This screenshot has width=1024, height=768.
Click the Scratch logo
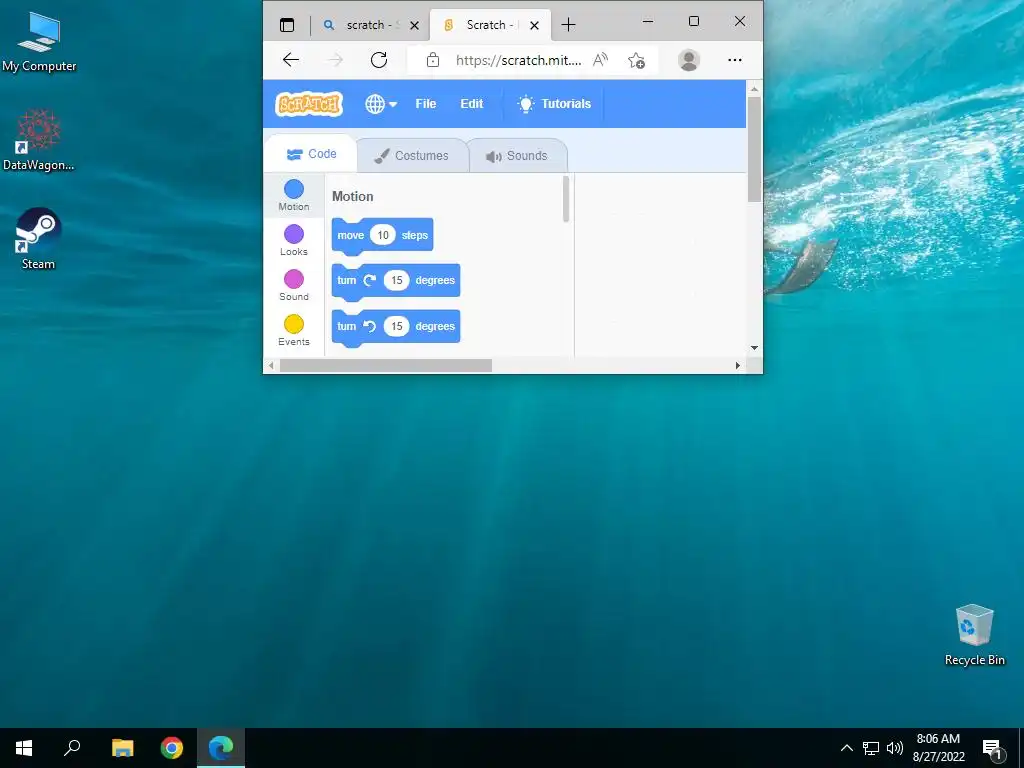tap(309, 104)
